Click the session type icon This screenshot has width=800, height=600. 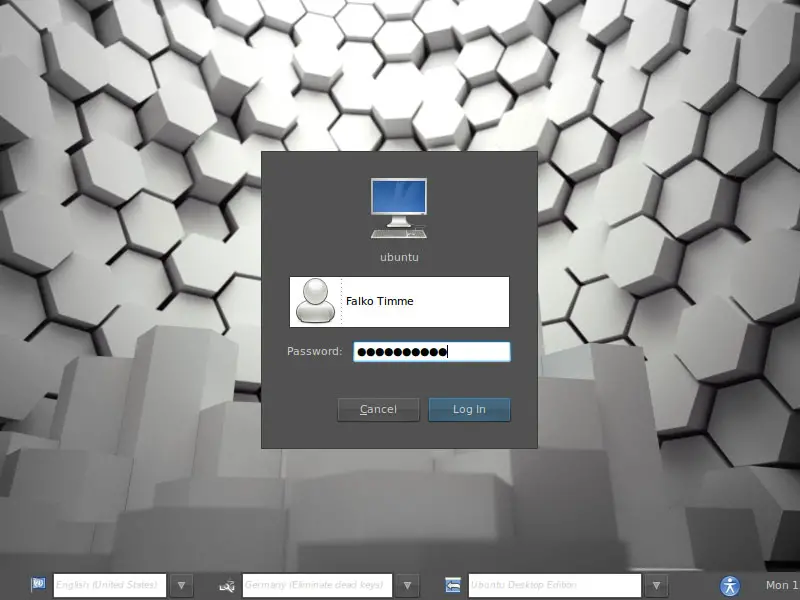(453, 585)
